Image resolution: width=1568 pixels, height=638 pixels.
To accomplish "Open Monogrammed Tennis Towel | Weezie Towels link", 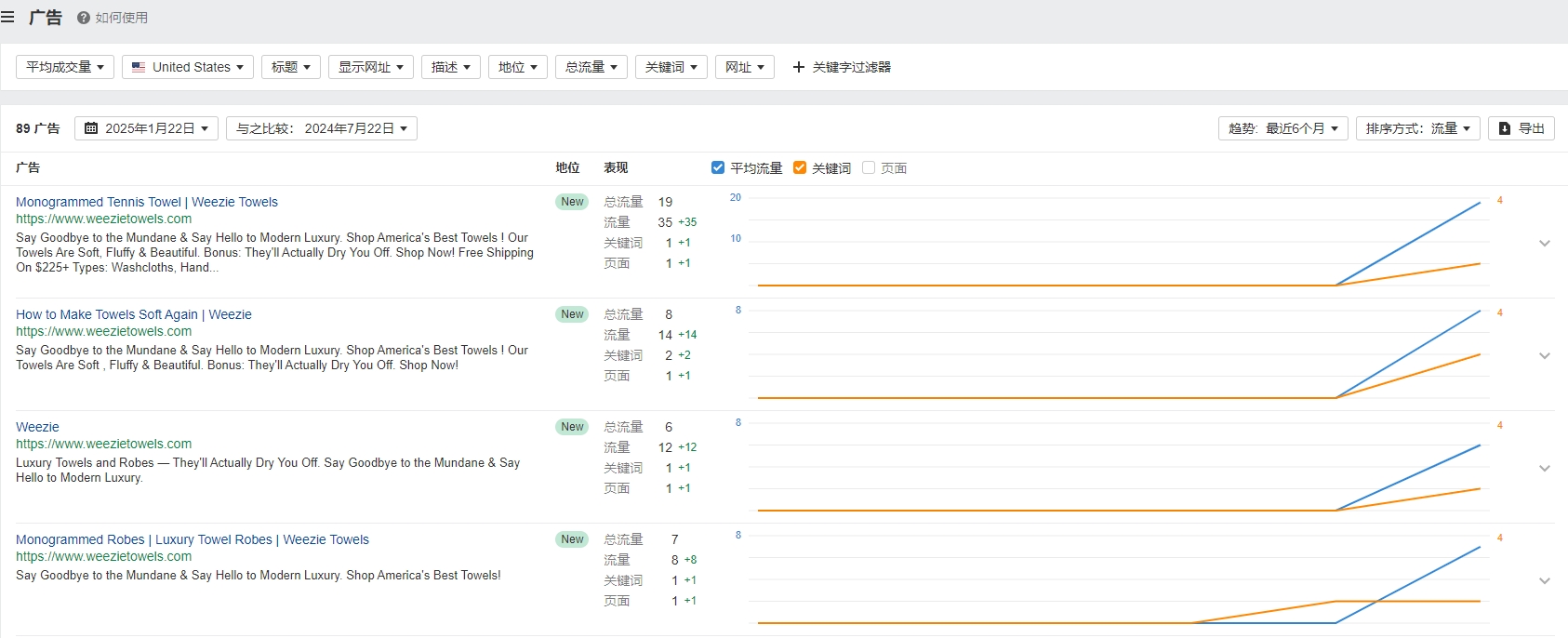I will [147, 202].
